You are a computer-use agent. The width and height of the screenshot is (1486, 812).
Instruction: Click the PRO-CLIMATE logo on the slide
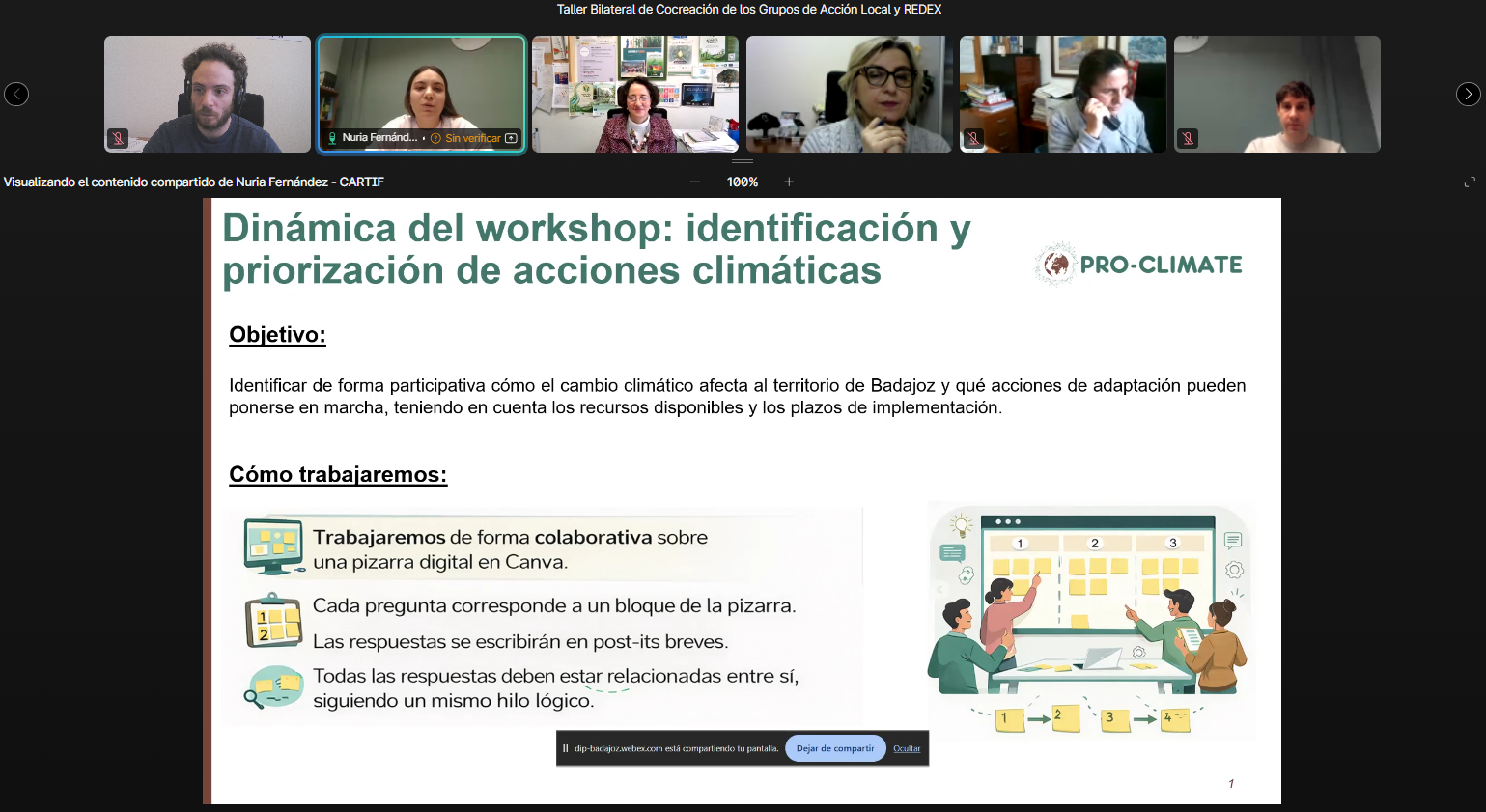coord(1138,265)
